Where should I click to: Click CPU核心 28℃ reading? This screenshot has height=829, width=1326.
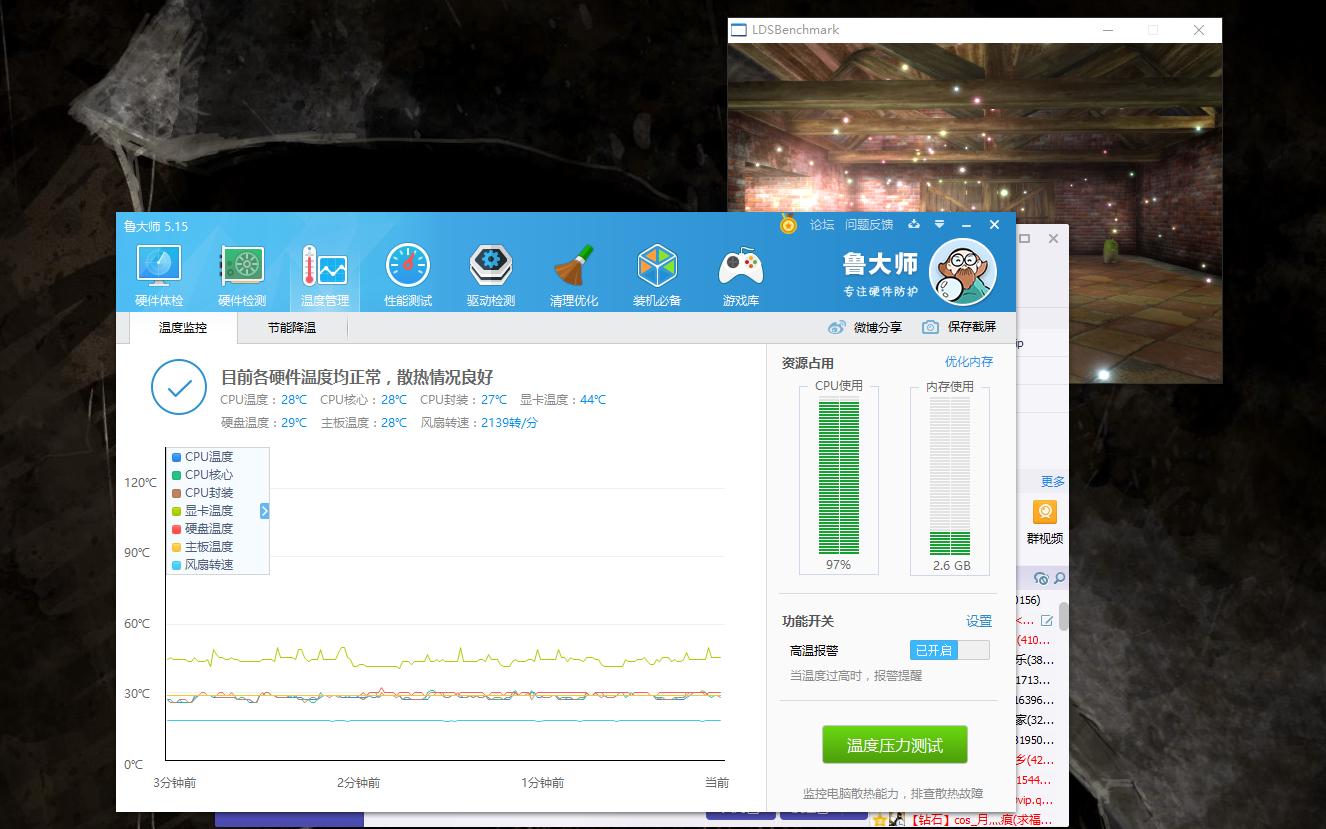coord(364,400)
